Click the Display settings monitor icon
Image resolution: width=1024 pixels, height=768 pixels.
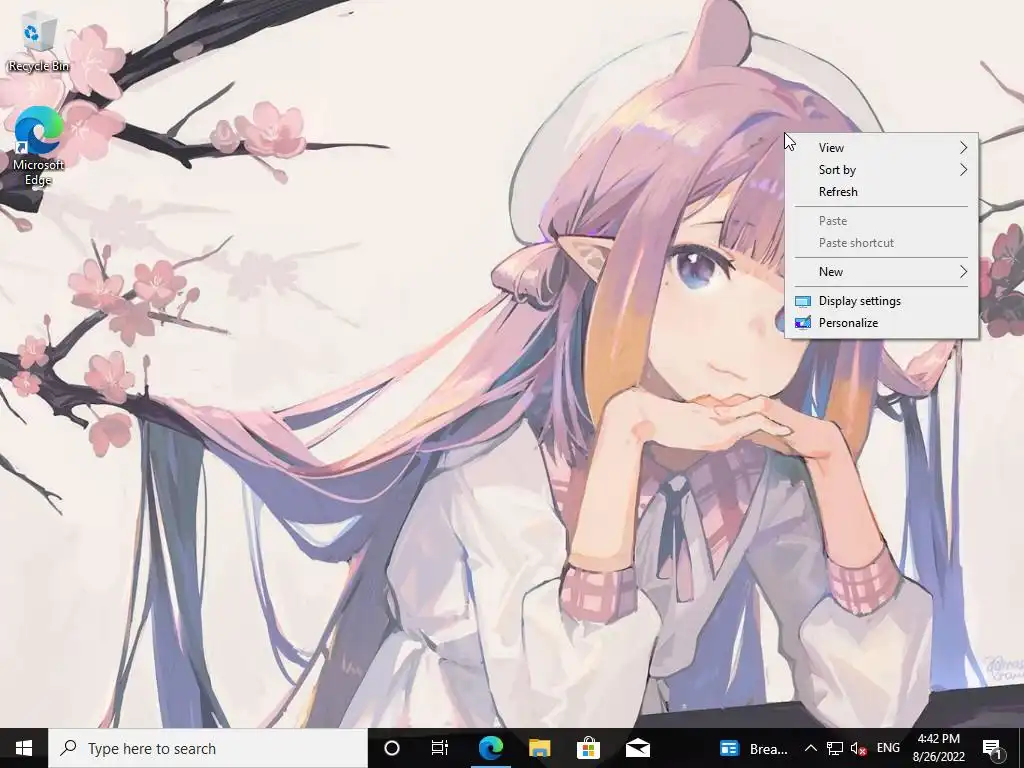tap(803, 301)
